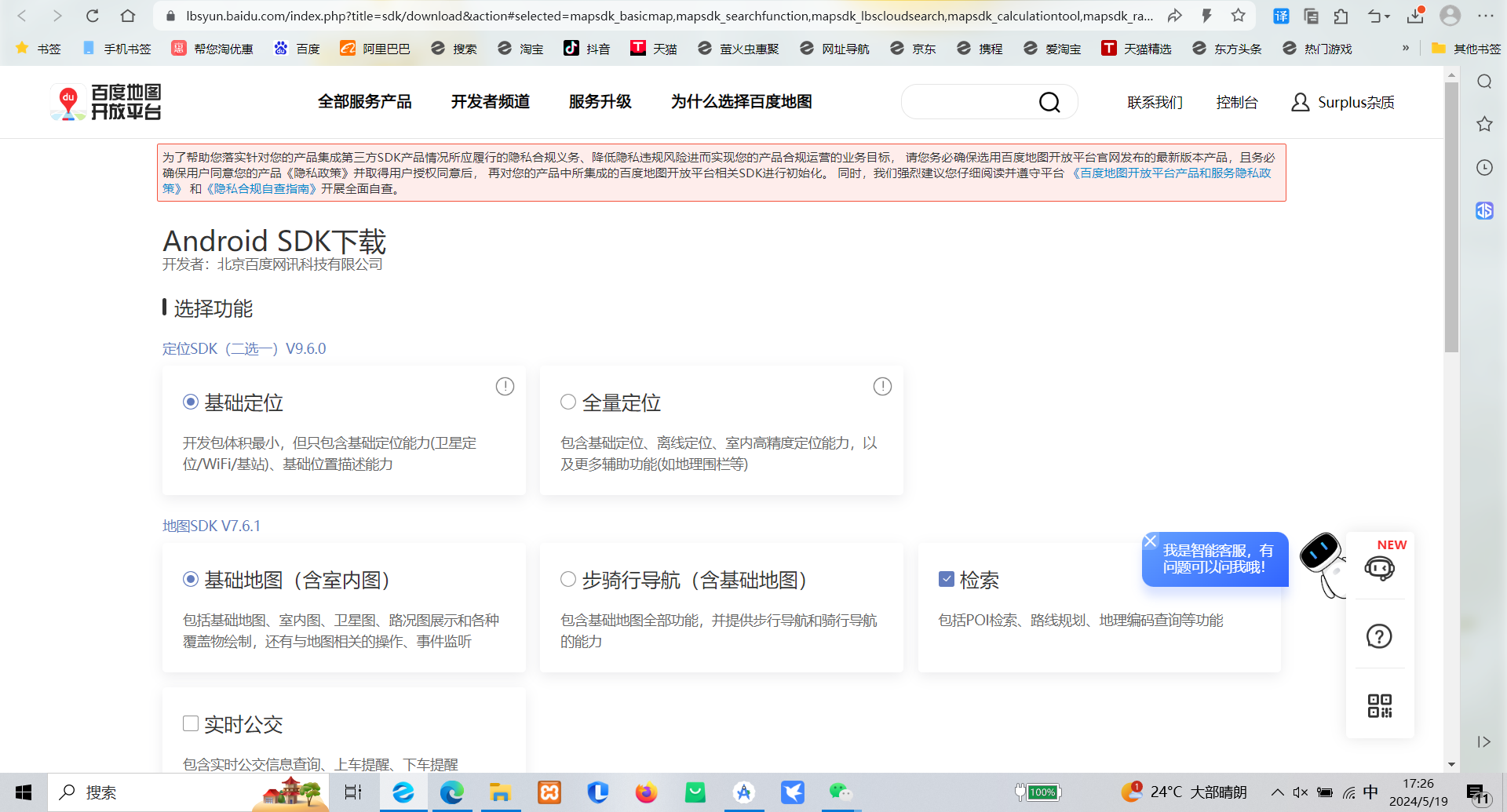
Task: Open the browser profile avatar
Action: pyautogui.click(x=1450, y=16)
